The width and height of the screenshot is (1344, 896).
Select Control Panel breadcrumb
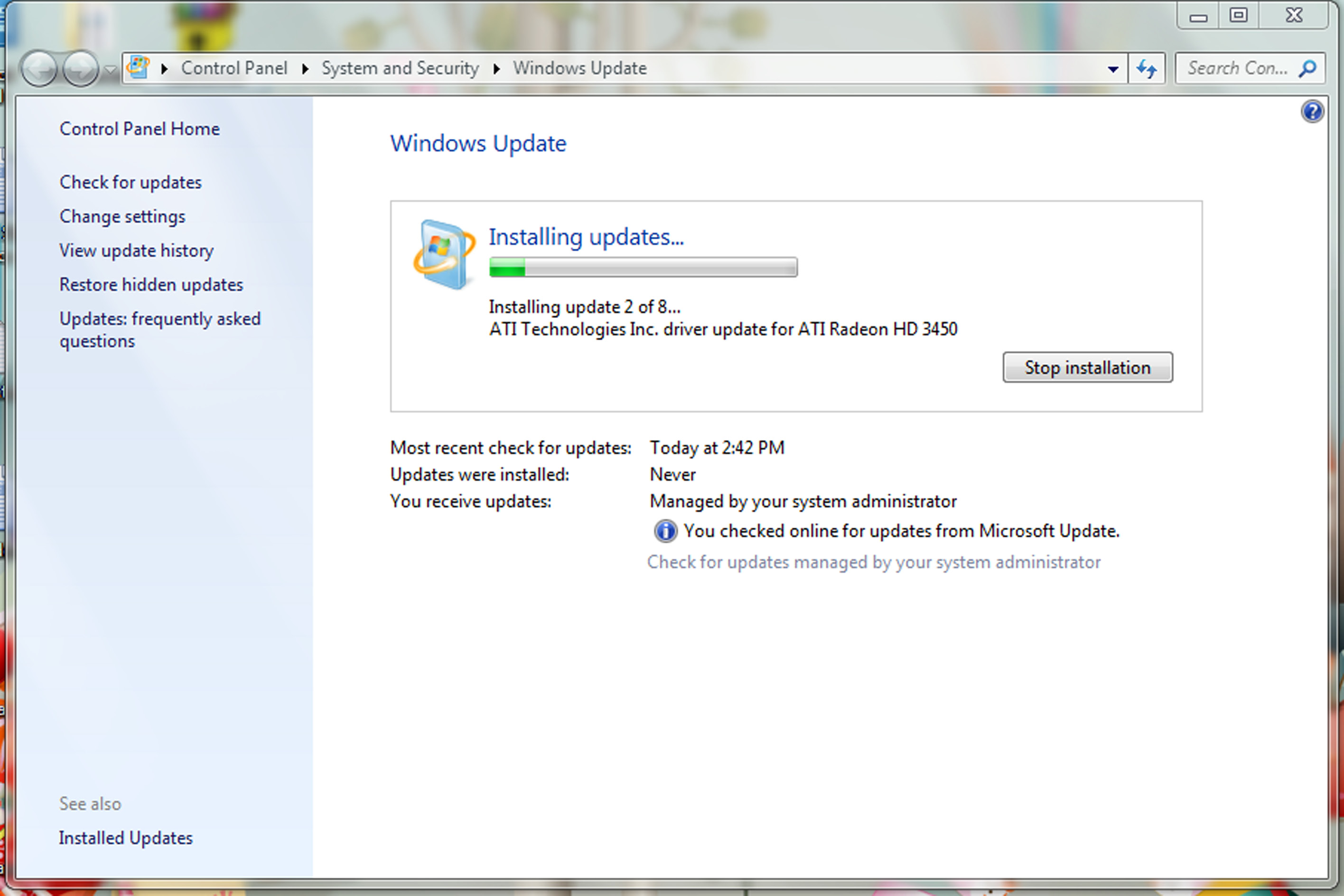click(x=234, y=68)
